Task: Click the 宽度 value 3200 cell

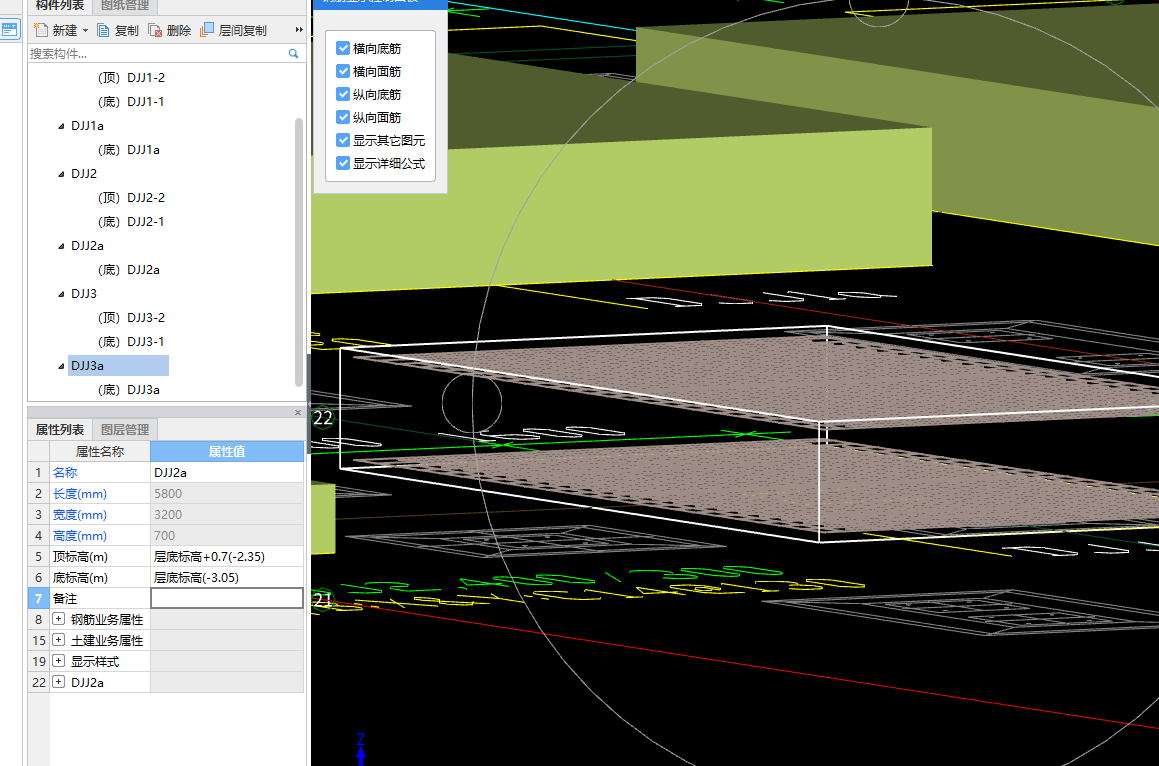Action: point(227,514)
